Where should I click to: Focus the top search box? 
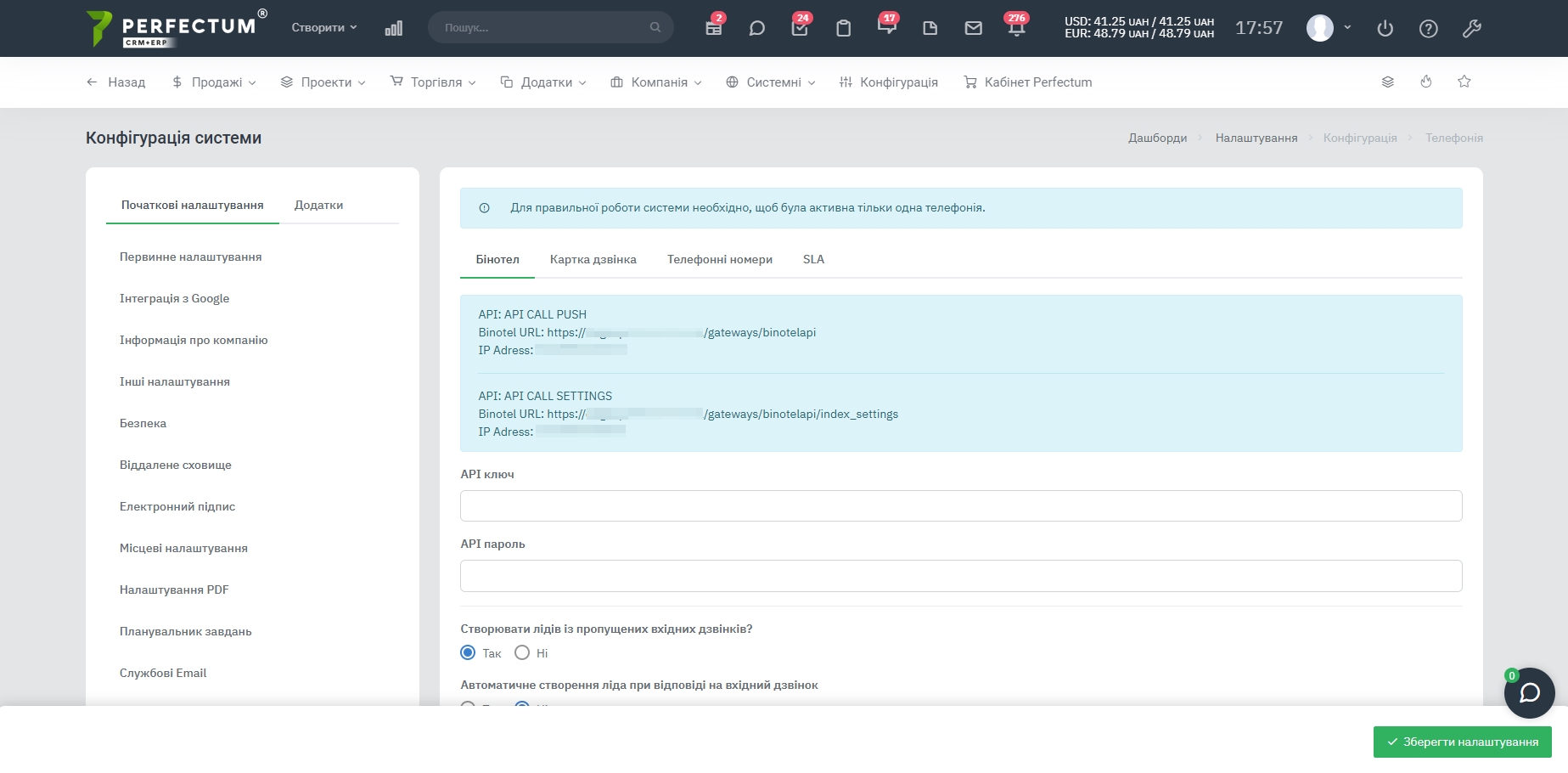click(x=543, y=27)
